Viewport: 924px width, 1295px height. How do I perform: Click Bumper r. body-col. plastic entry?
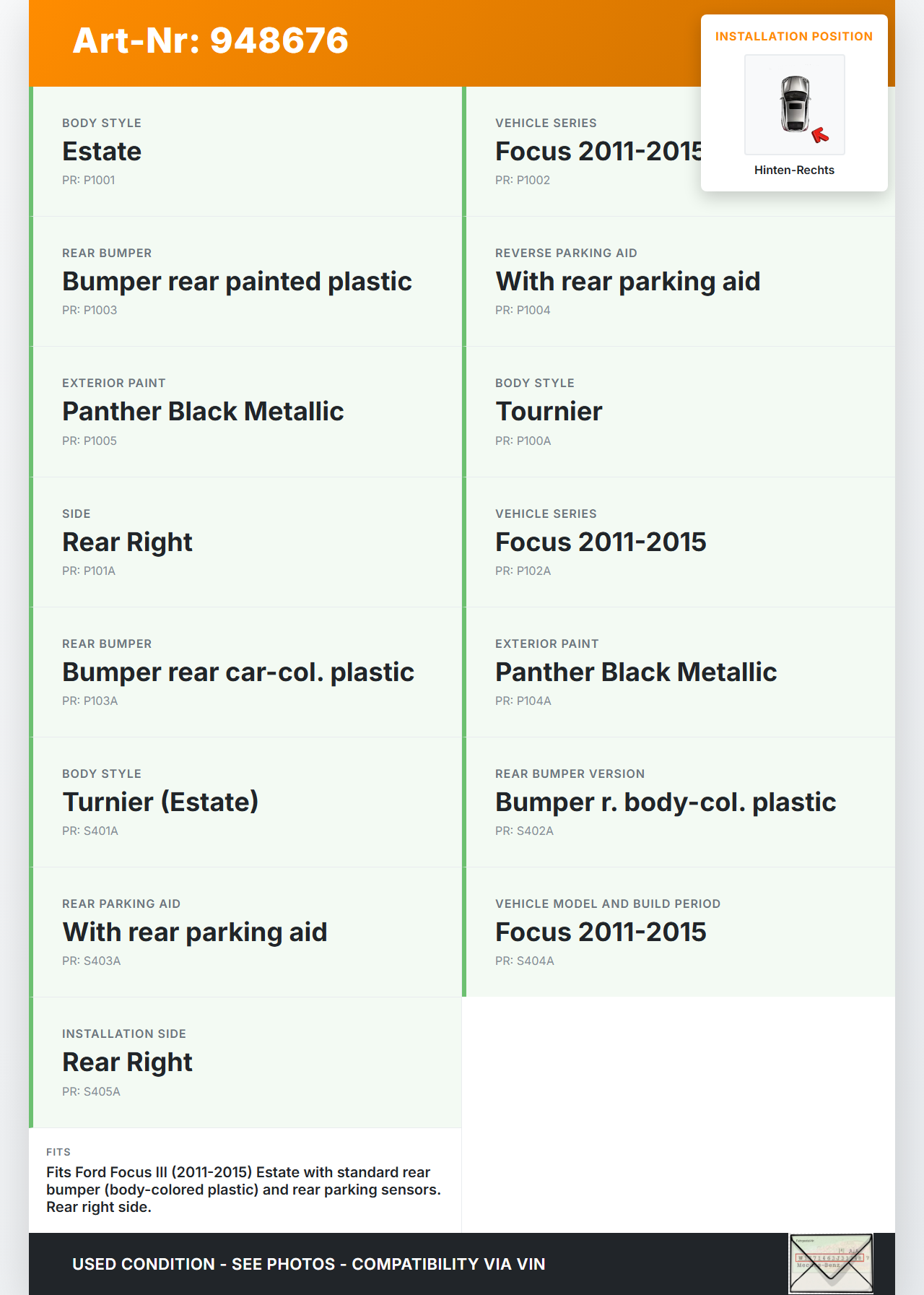click(x=666, y=802)
